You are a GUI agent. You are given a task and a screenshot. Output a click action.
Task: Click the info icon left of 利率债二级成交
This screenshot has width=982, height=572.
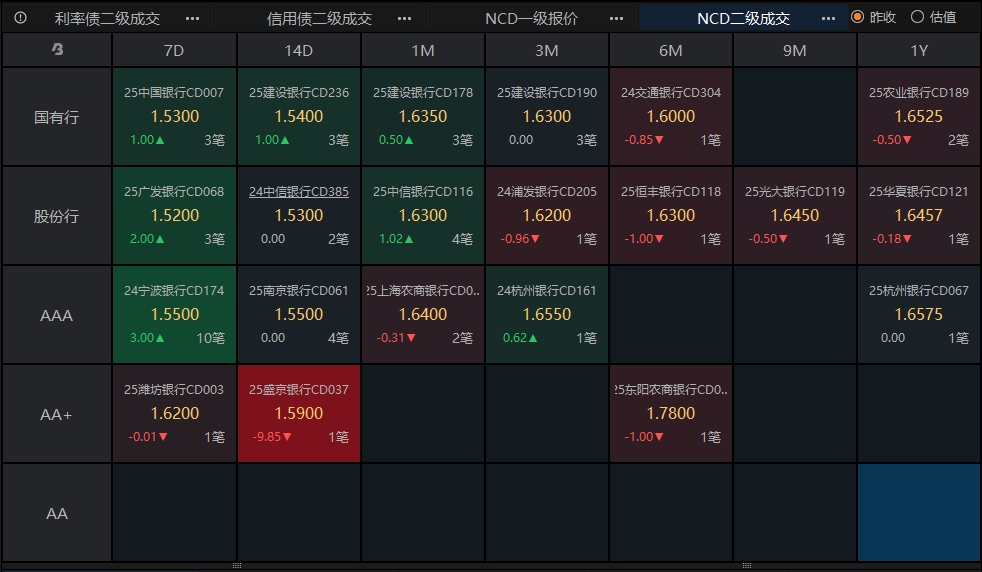pyautogui.click(x=21, y=18)
